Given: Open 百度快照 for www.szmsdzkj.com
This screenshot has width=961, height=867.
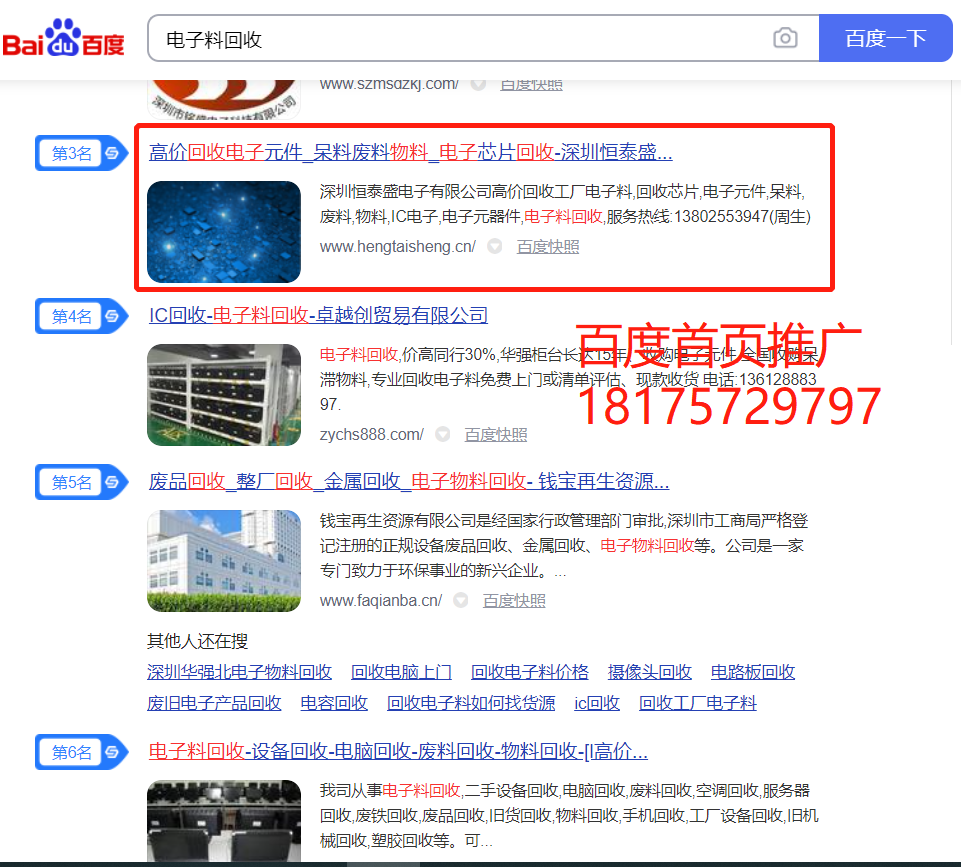Looking at the screenshot, I should (x=531, y=85).
